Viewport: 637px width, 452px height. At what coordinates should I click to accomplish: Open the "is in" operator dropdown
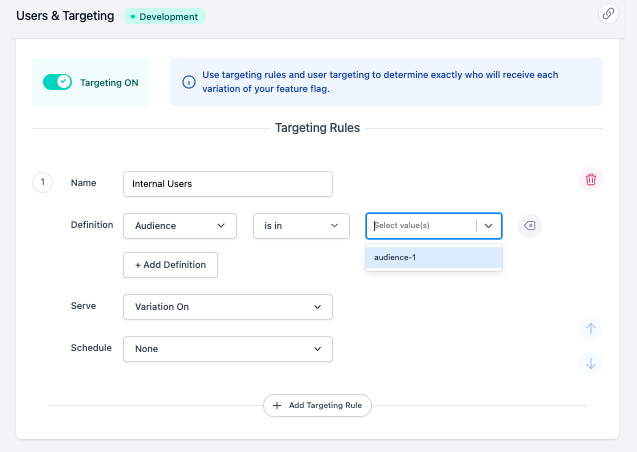[x=300, y=226]
